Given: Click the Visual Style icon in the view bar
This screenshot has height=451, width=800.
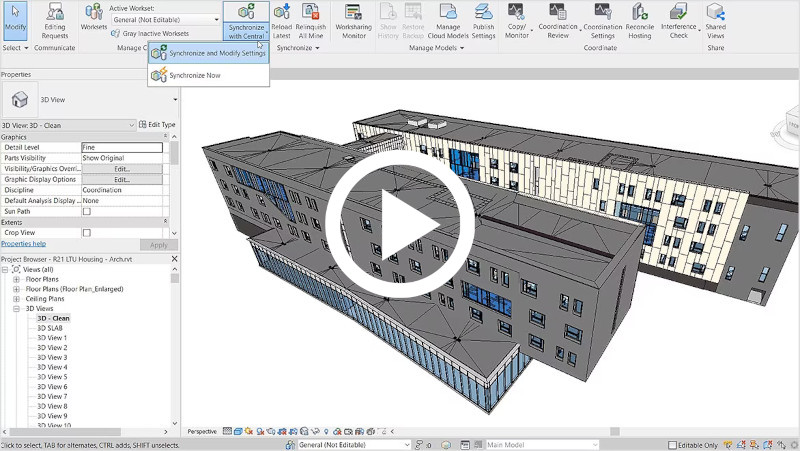Looking at the screenshot, I should click(238, 432).
